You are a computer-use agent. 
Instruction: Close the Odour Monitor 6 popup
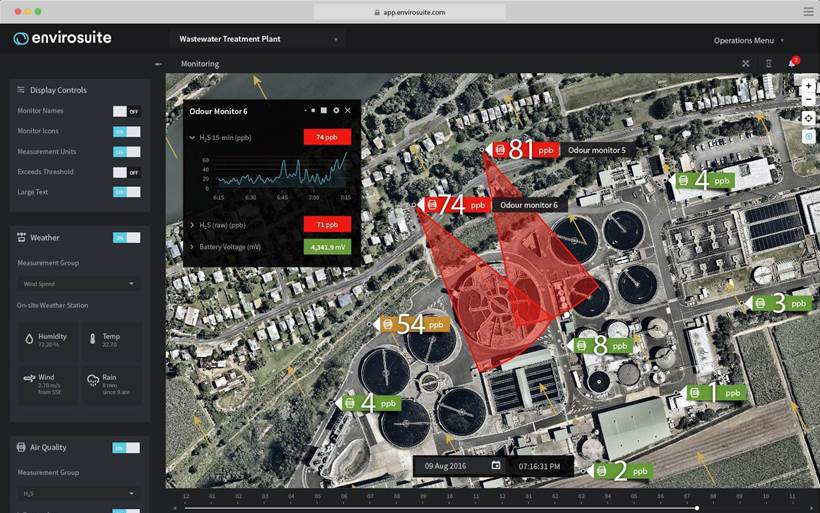point(348,110)
